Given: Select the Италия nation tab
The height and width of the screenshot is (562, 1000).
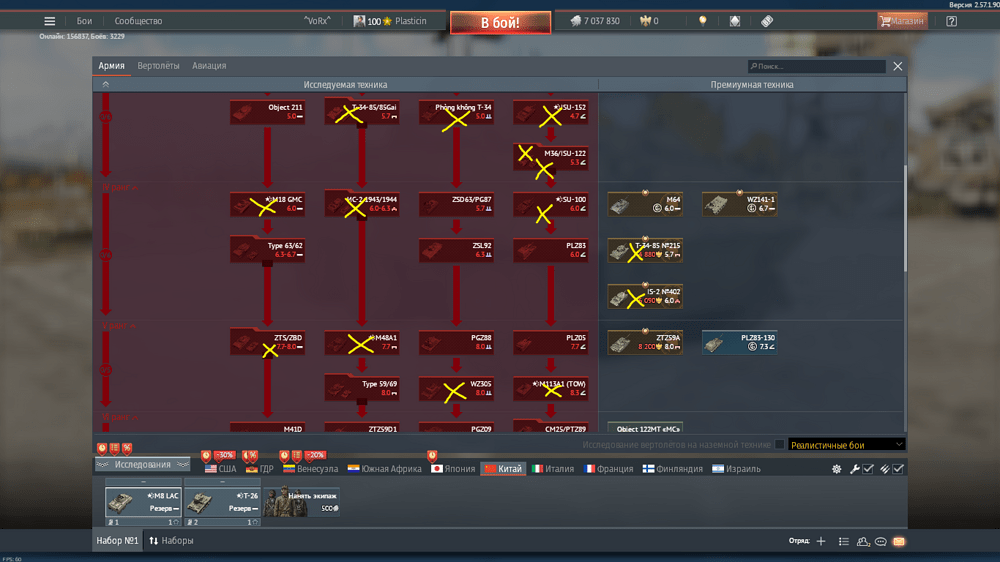Looking at the screenshot, I should (x=553, y=469).
